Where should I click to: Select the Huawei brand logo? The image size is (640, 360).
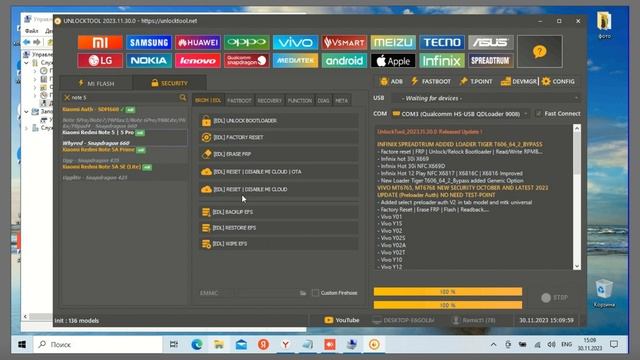tap(198, 42)
